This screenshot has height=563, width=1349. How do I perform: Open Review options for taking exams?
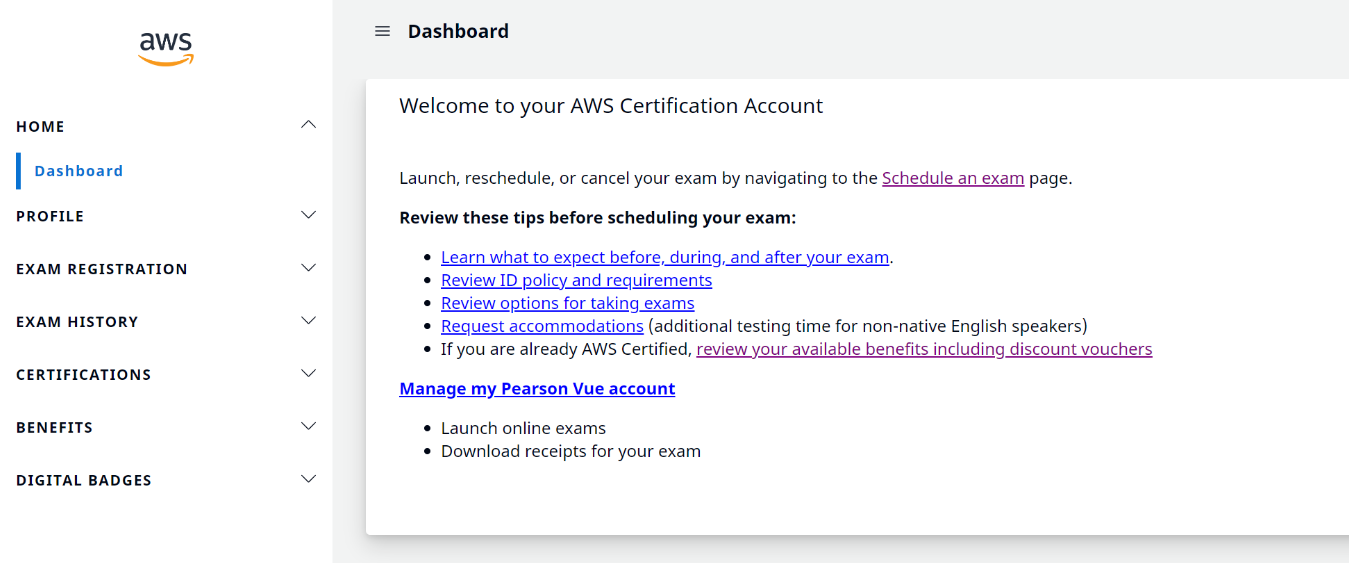pos(567,303)
